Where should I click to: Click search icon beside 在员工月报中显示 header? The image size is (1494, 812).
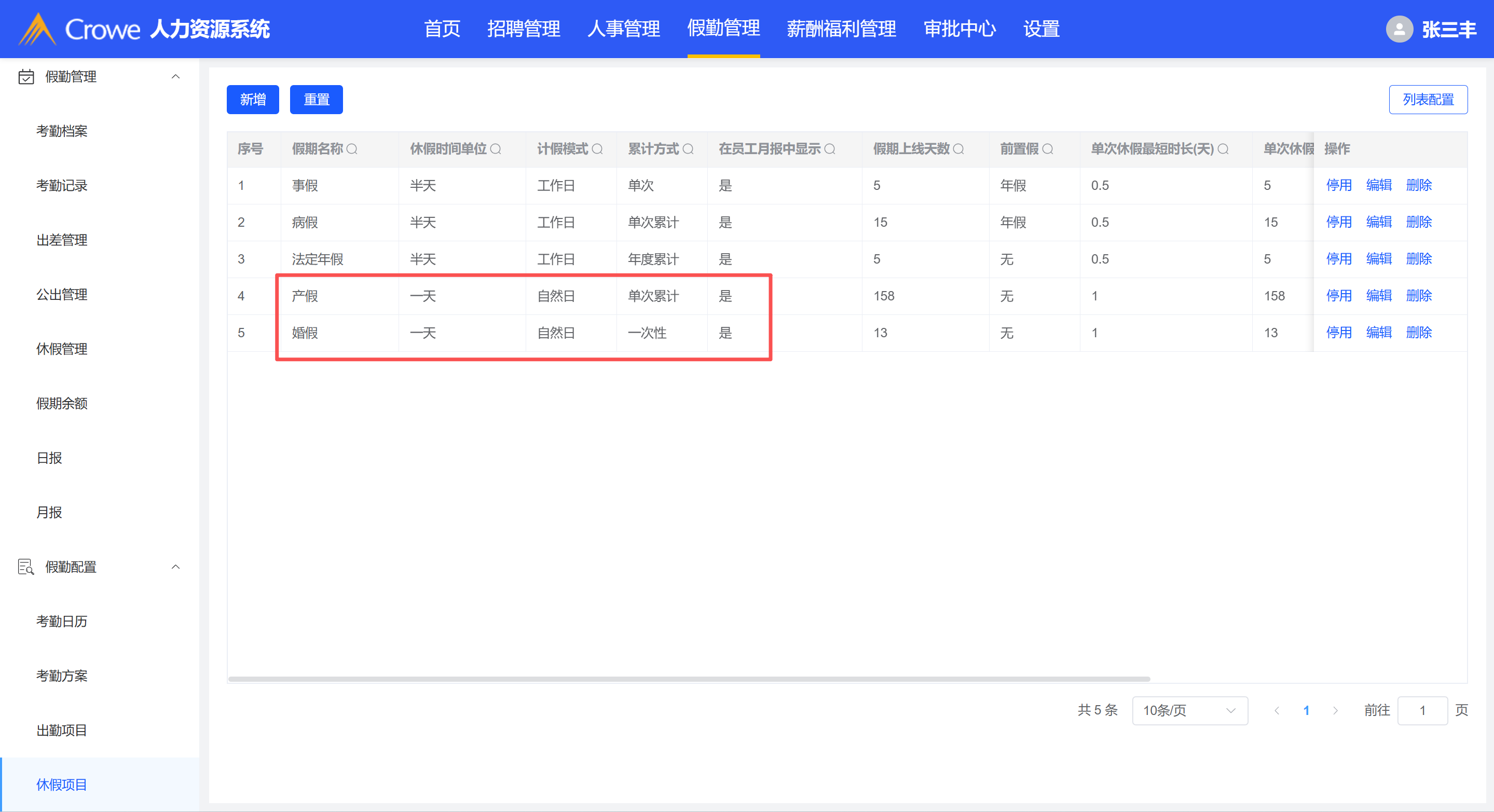click(830, 149)
